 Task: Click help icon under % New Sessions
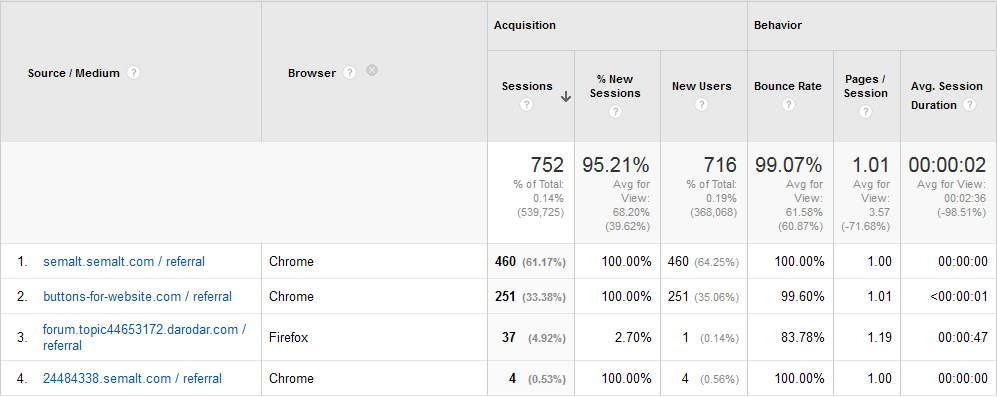615,112
